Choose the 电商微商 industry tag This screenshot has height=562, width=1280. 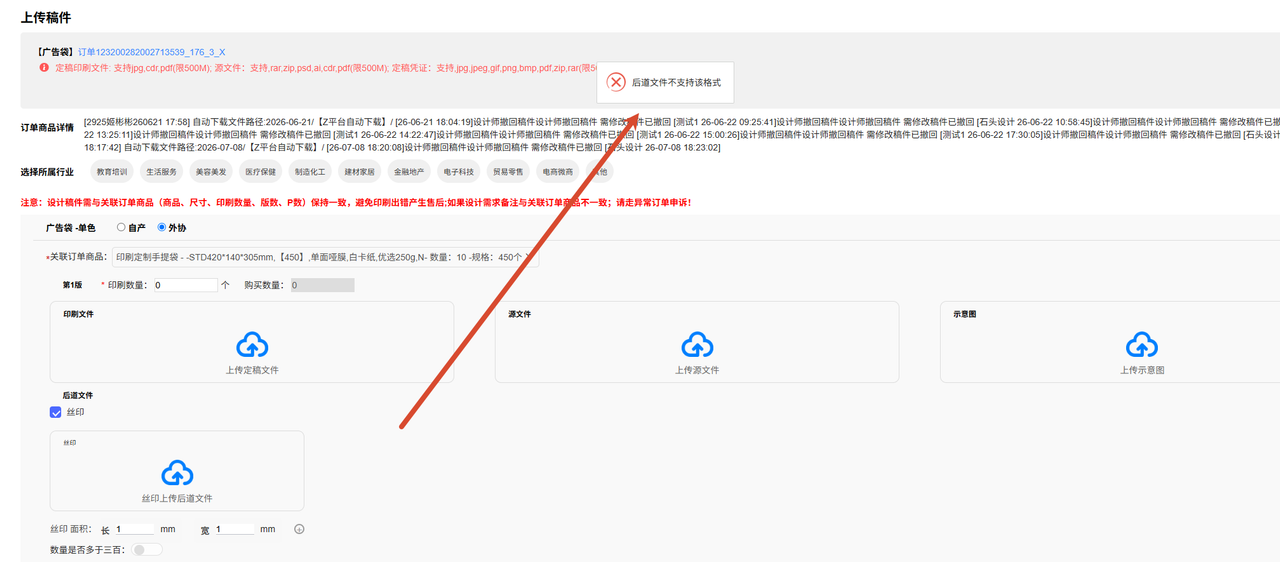pos(557,171)
